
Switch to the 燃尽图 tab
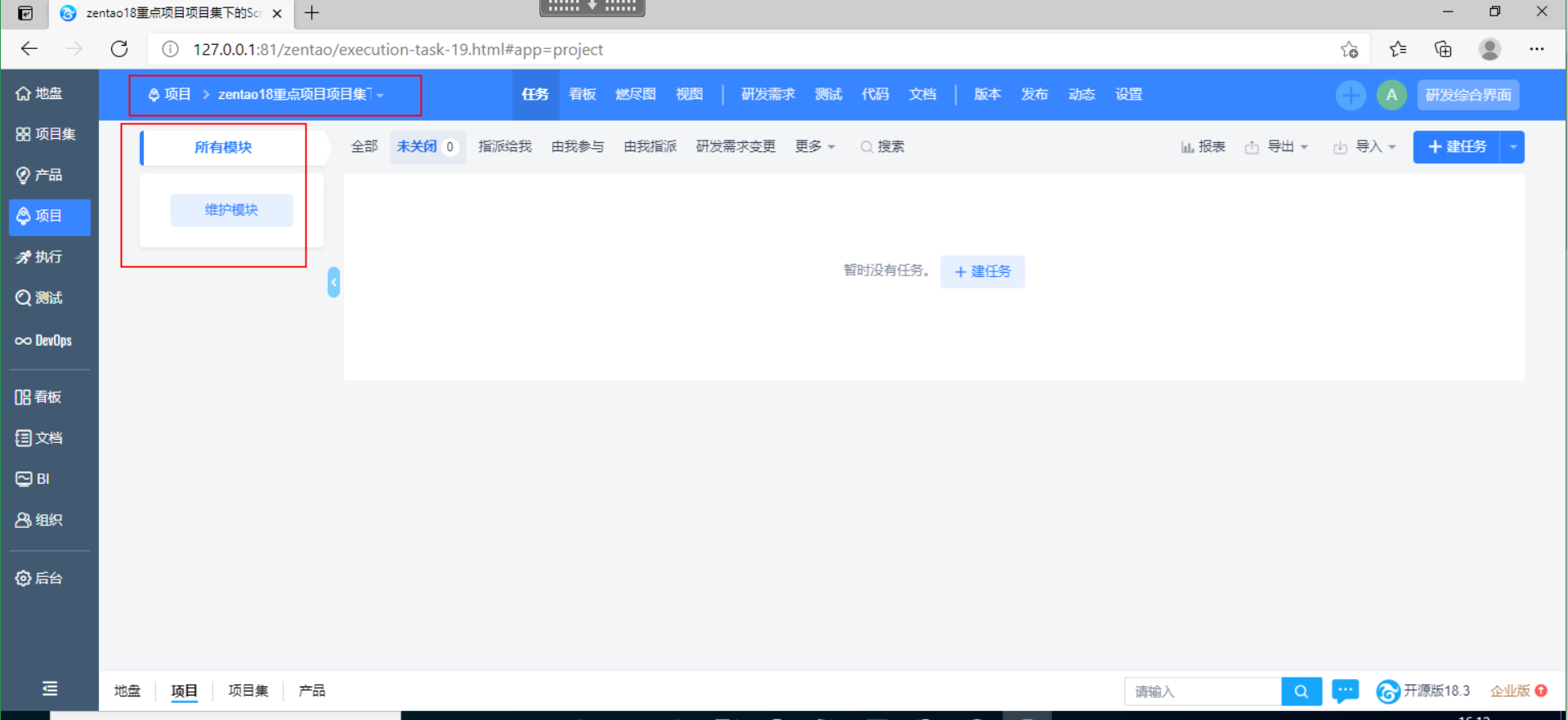pos(635,94)
